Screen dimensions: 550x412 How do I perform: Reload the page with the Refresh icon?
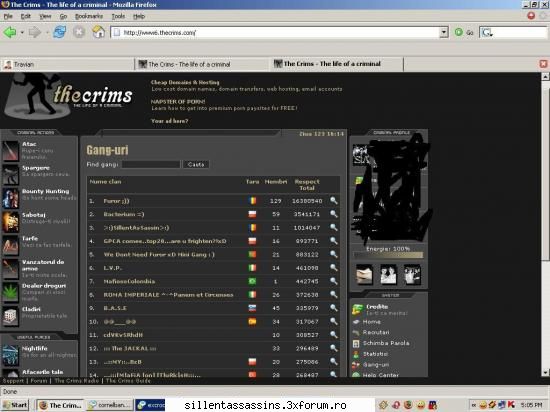(60, 32)
